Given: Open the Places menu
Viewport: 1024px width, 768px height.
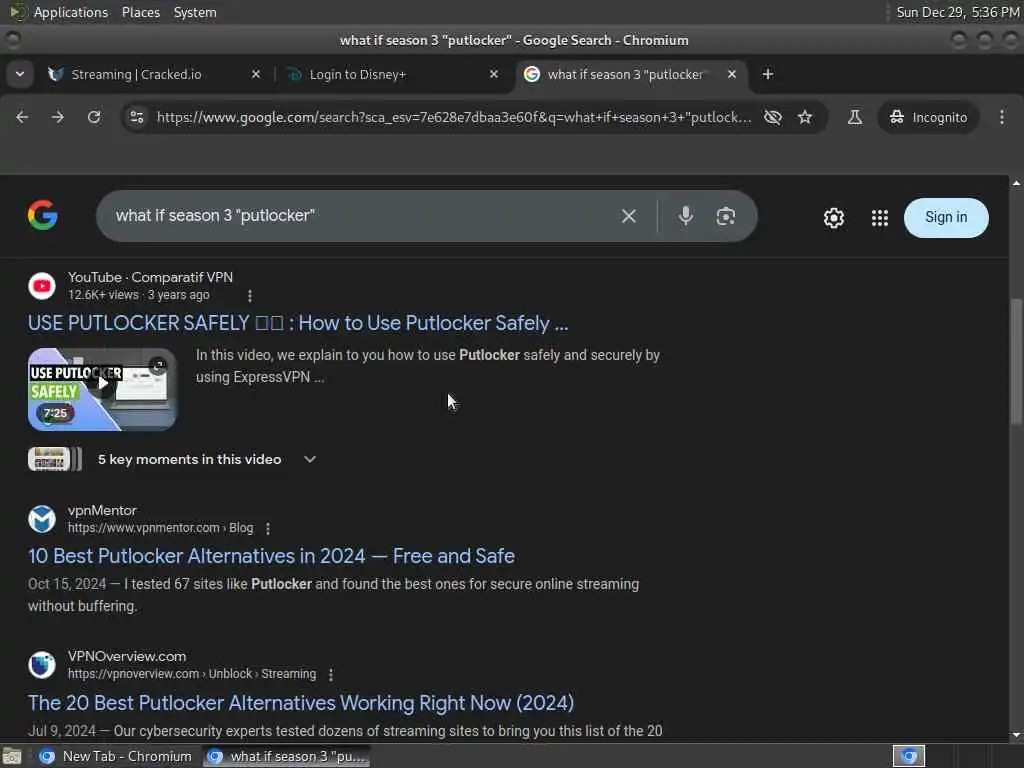Looking at the screenshot, I should pyautogui.click(x=140, y=12).
